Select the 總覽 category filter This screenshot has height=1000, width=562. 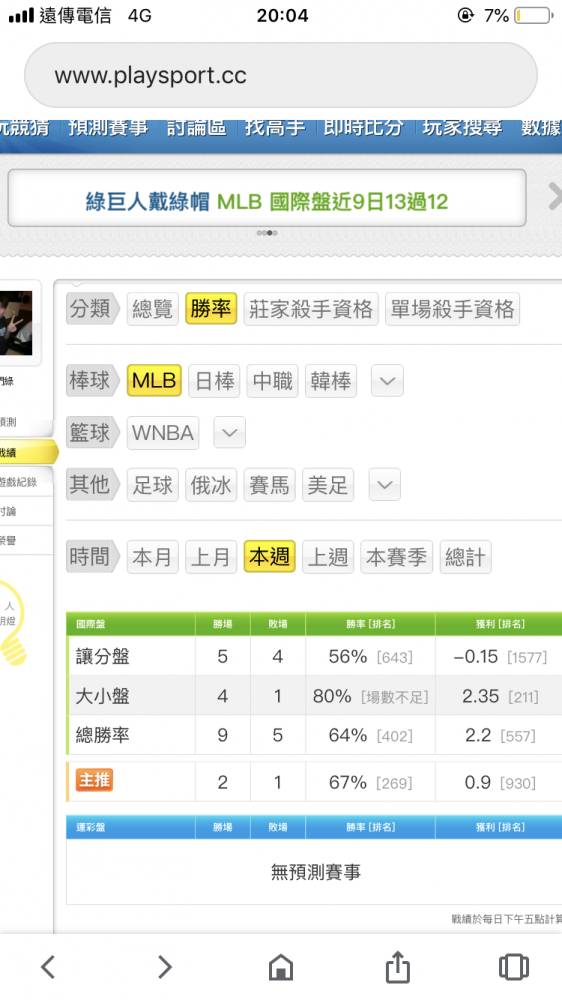pos(152,309)
